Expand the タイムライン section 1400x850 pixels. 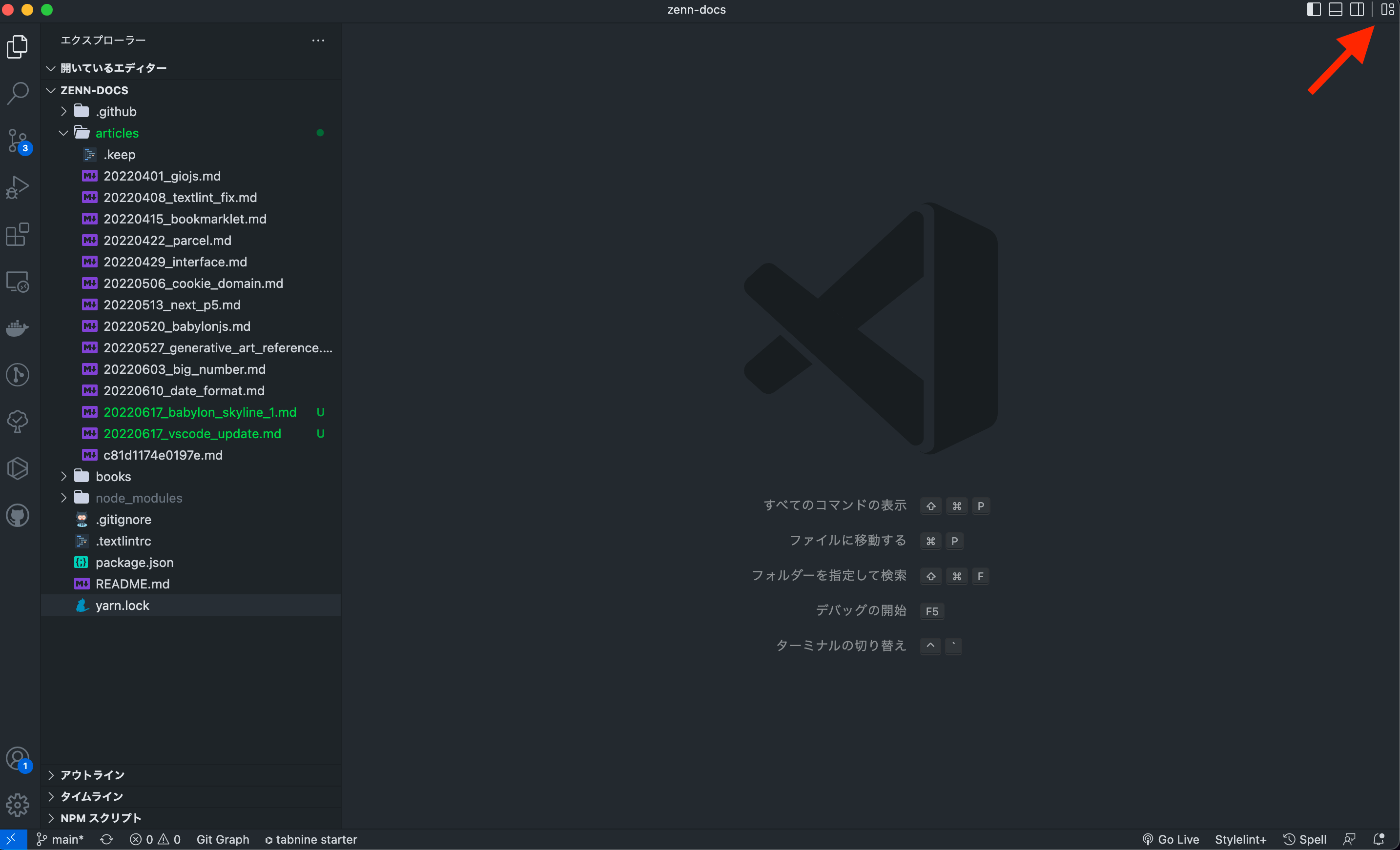[x=191, y=797]
